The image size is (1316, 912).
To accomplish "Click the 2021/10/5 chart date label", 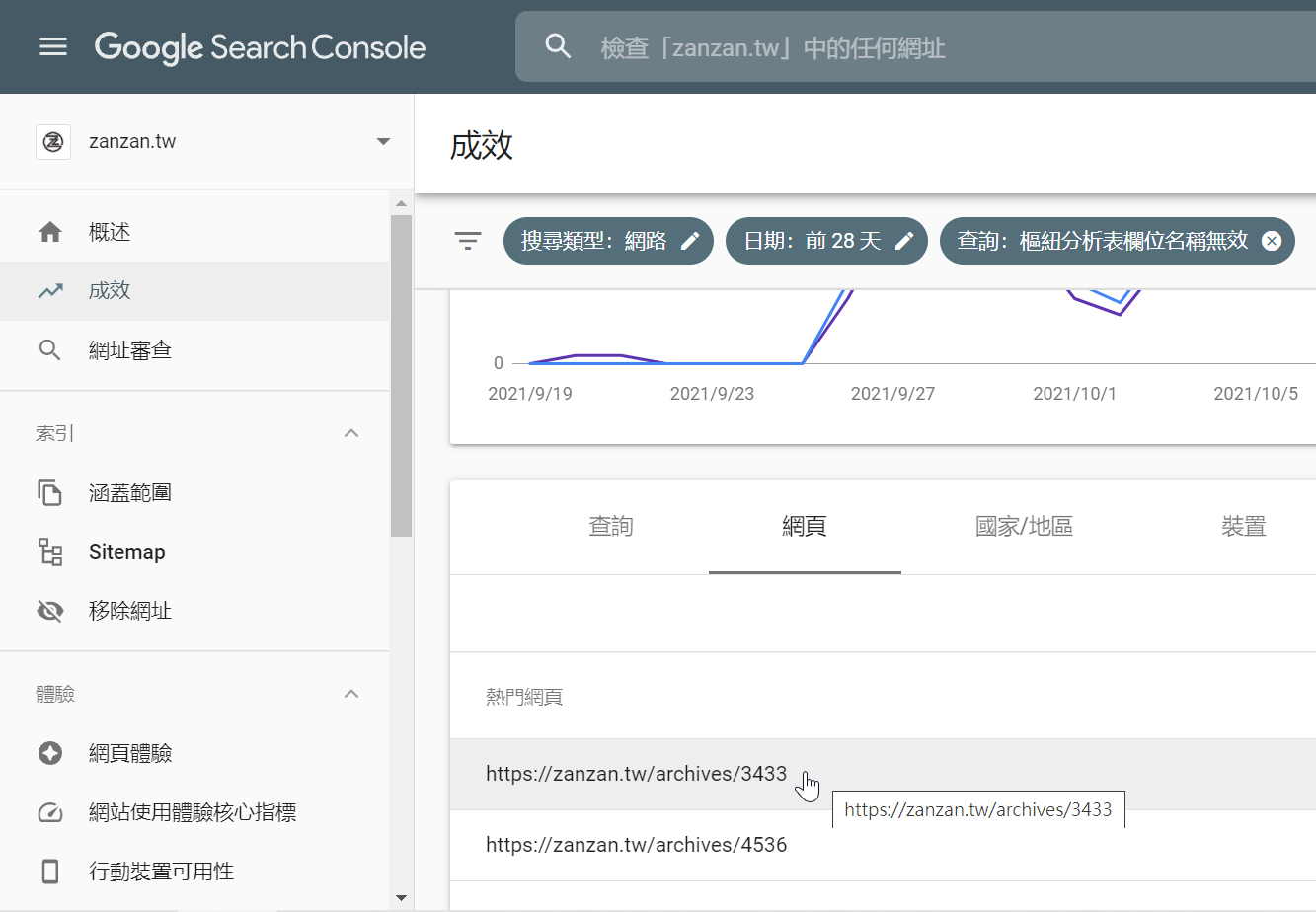I will tap(1256, 394).
